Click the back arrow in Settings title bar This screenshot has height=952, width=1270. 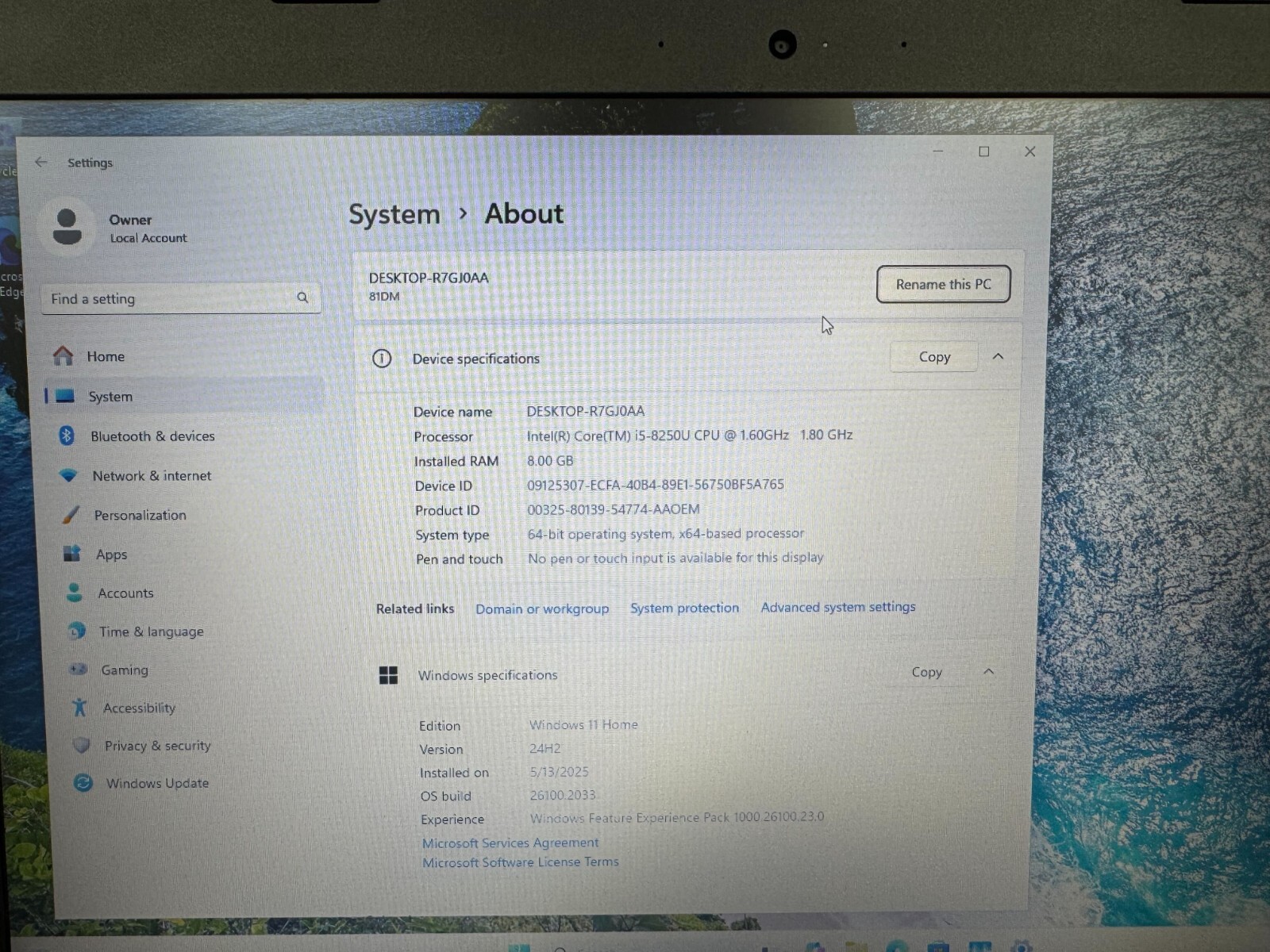tap(40, 162)
